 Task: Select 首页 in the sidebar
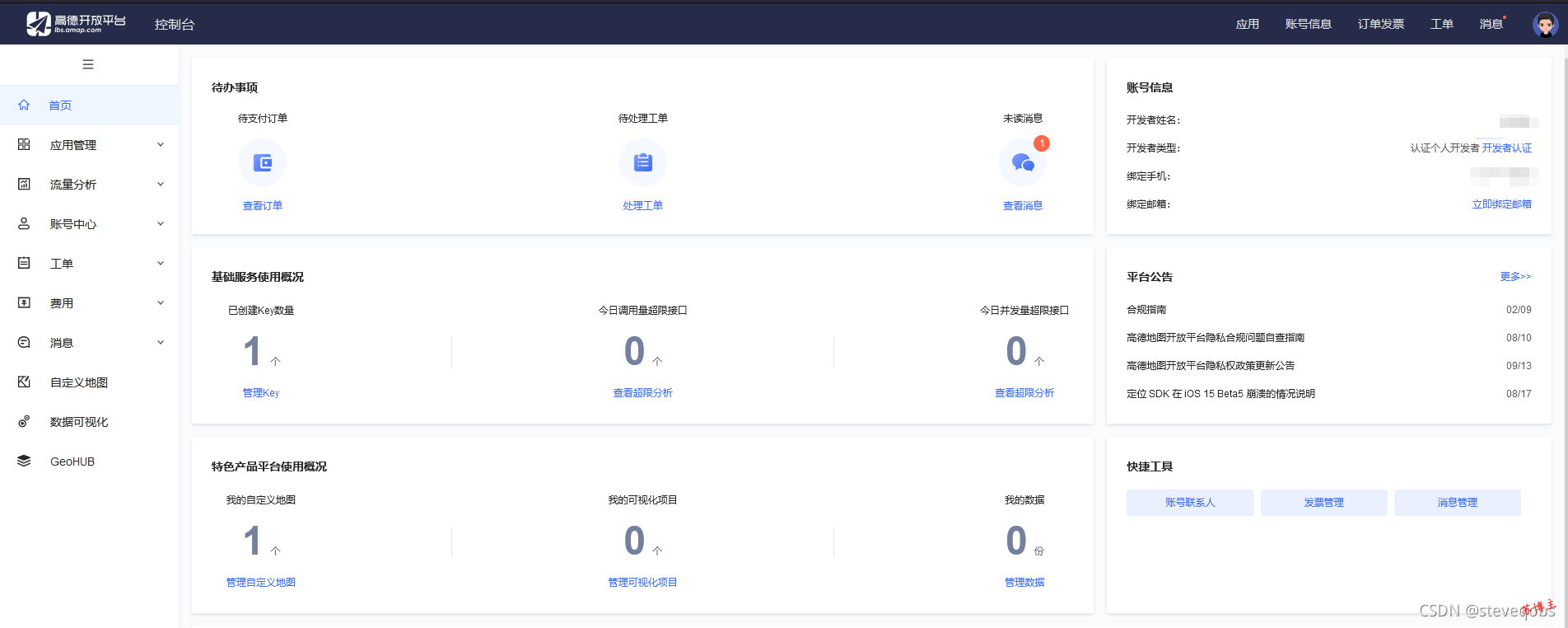(60, 105)
